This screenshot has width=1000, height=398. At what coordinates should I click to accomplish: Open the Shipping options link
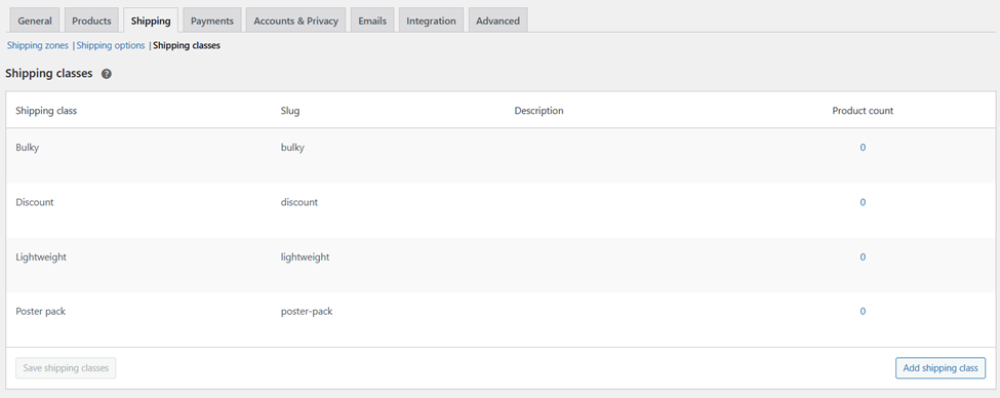click(x=111, y=45)
